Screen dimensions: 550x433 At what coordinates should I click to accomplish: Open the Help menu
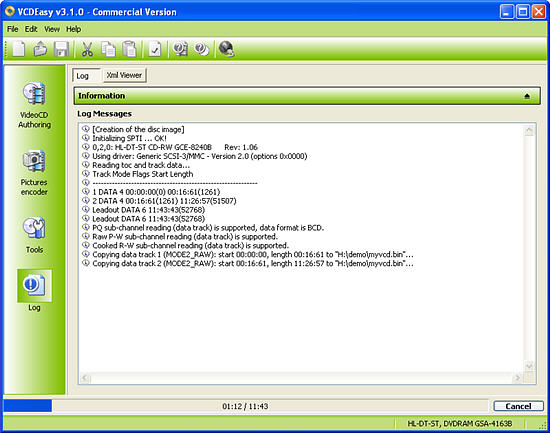coord(74,29)
